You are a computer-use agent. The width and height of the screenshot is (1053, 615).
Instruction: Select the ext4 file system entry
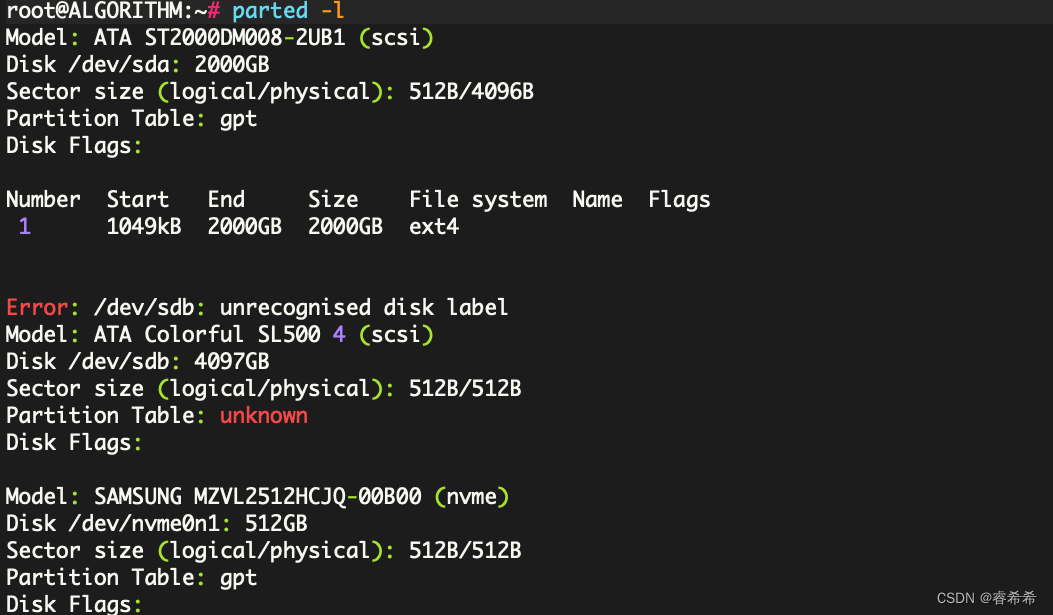point(433,226)
